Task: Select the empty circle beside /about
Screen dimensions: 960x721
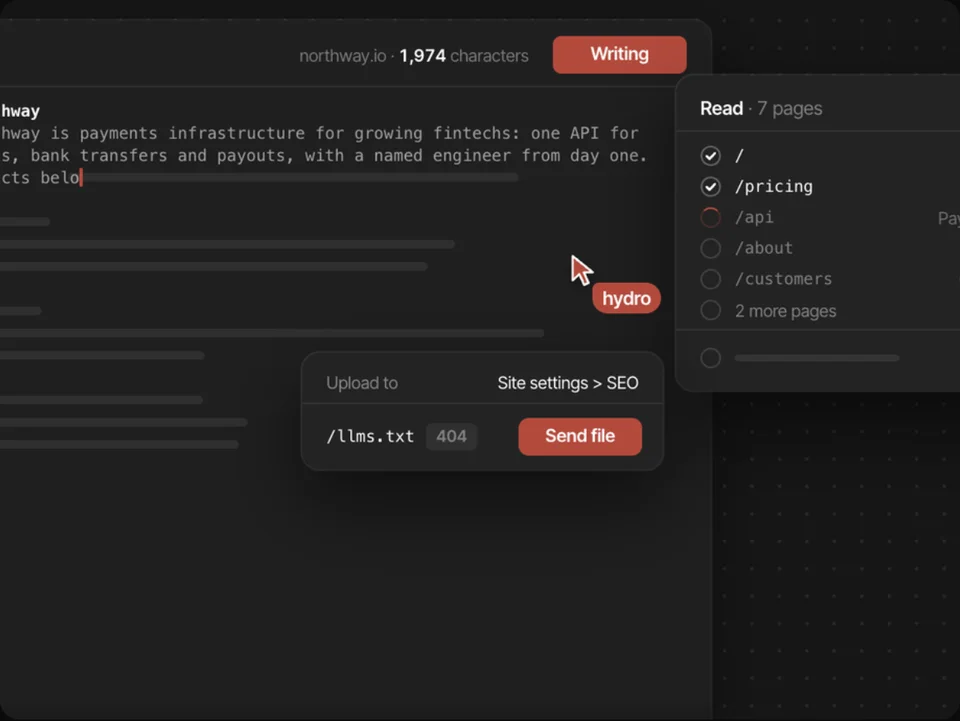Action: pos(710,248)
